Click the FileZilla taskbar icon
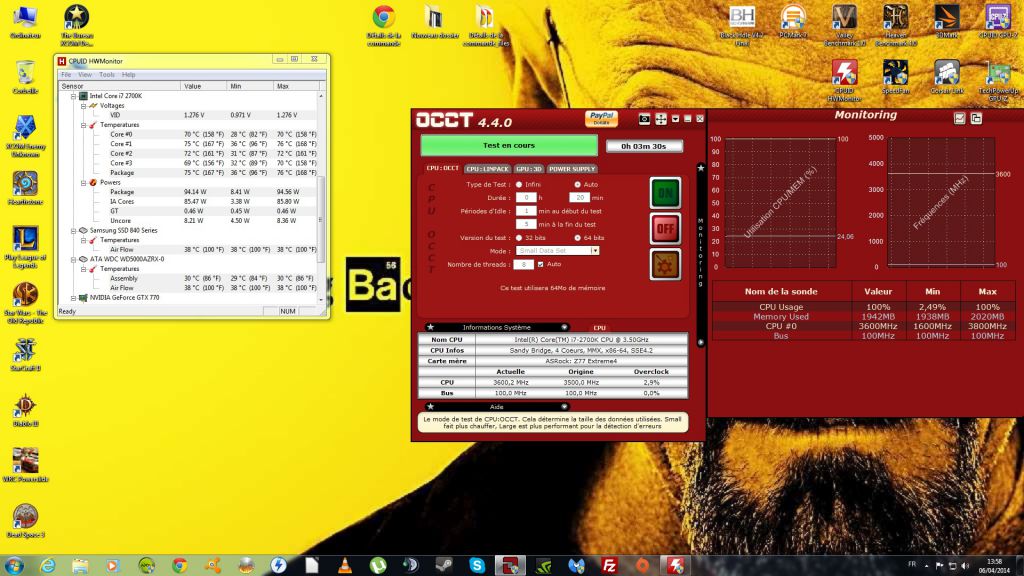Image resolution: width=1024 pixels, height=576 pixels. pos(609,565)
